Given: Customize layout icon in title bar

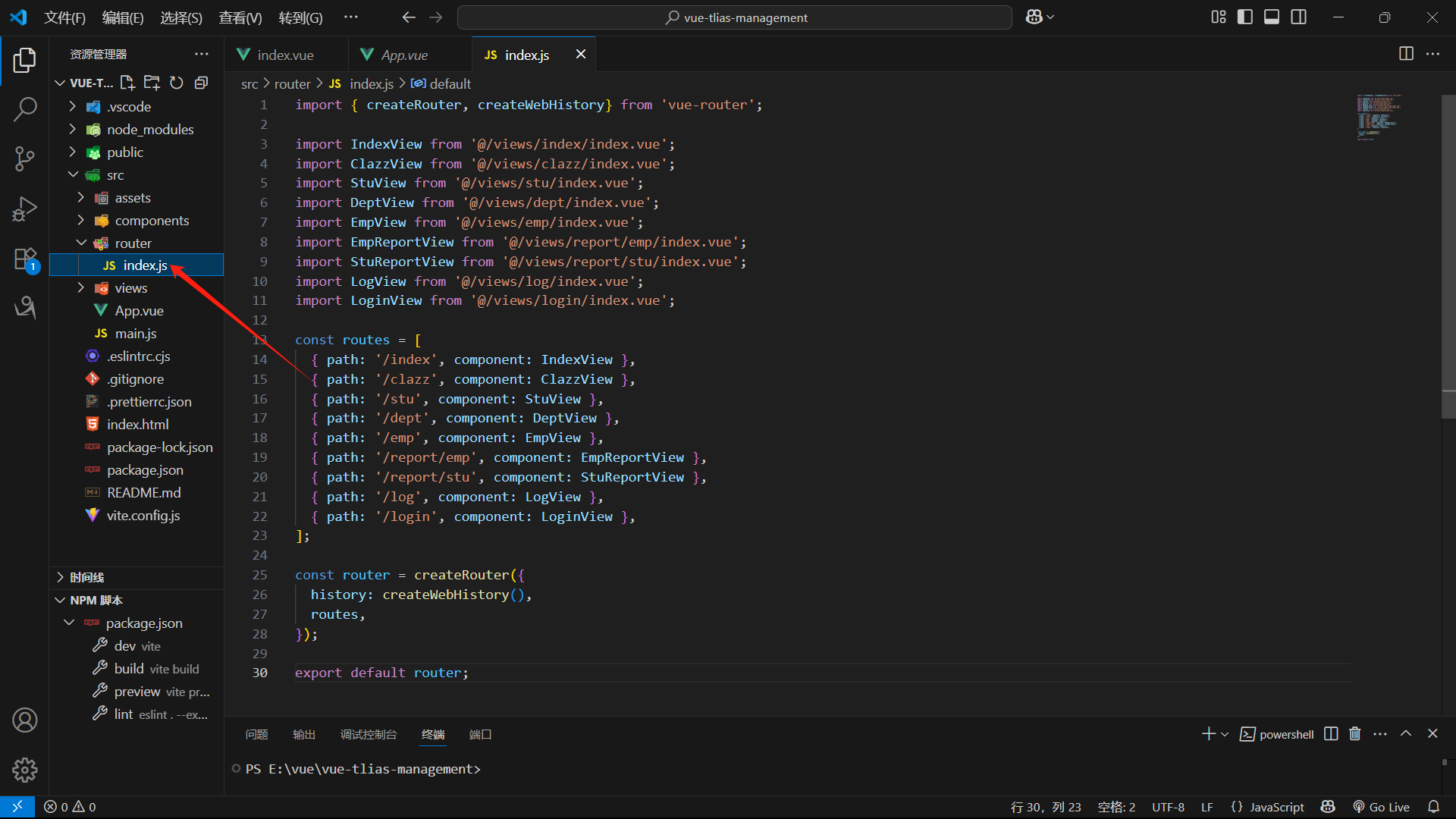Looking at the screenshot, I should (1219, 17).
